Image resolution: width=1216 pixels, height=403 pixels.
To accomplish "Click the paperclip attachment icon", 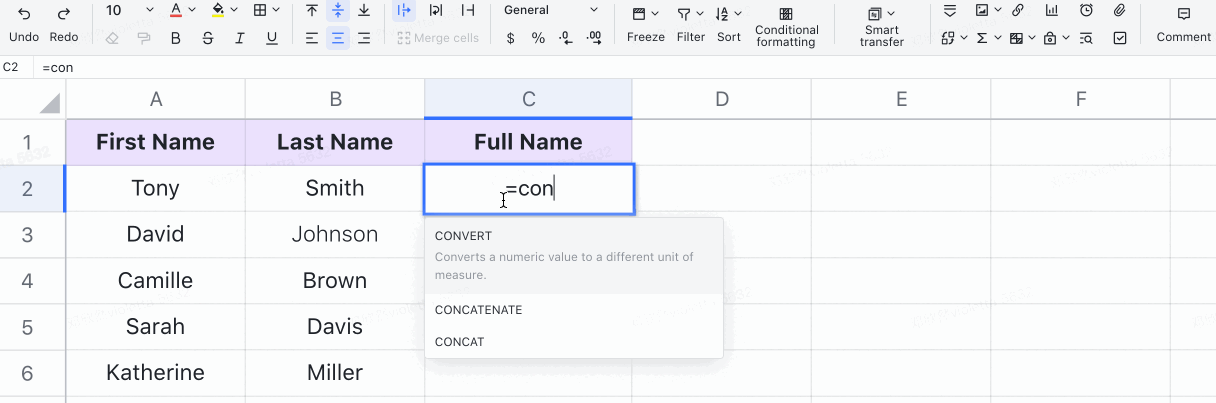I will coord(1120,11).
